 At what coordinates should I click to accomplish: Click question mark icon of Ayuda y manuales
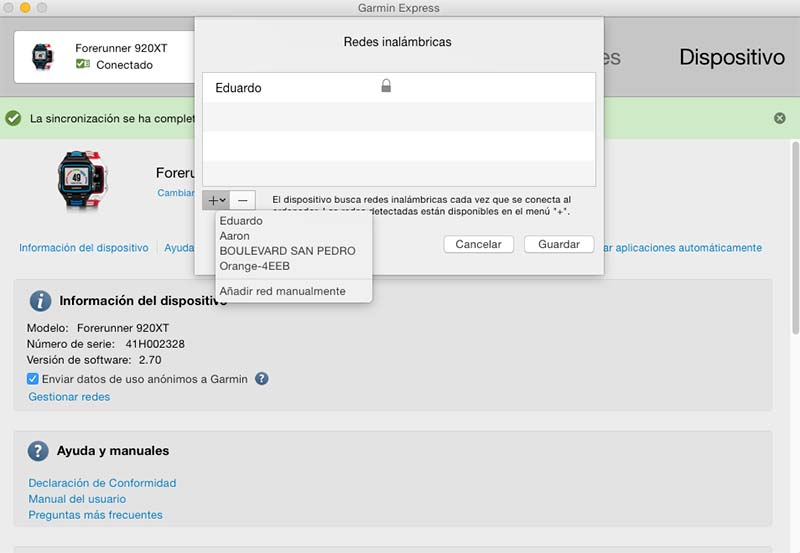point(38,451)
